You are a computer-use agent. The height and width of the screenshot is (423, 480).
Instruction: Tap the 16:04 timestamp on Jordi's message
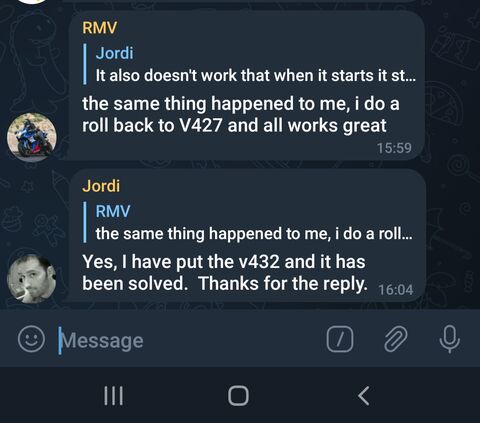[396, 290]
